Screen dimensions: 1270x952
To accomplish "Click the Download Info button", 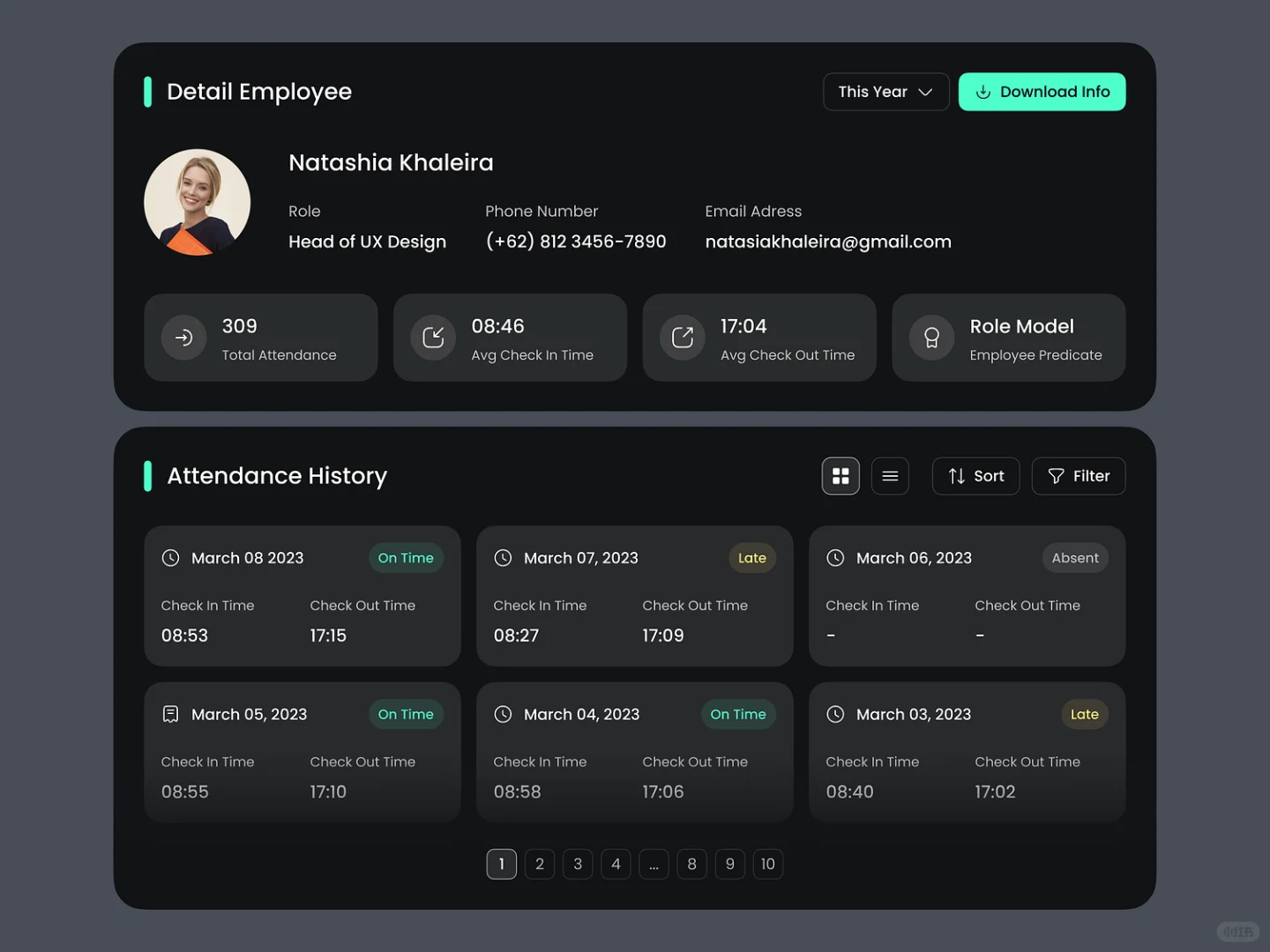I will click(1042, 92).
